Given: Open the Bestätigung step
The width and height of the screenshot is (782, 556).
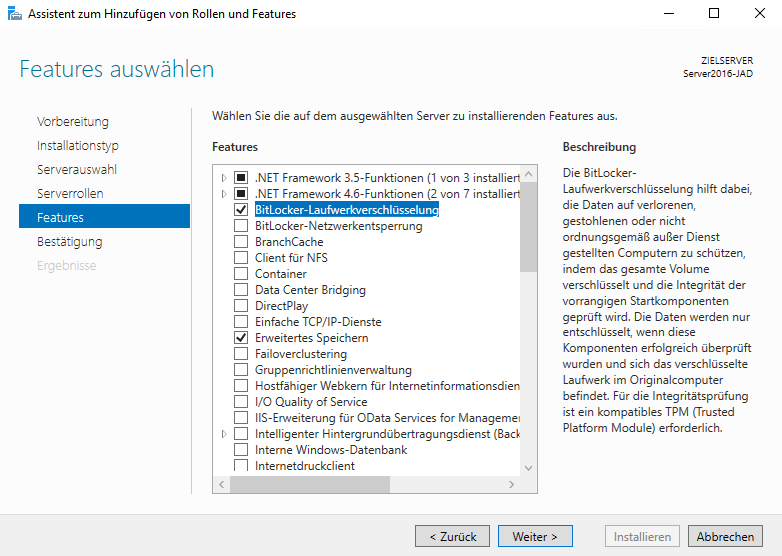Looking at the screenshot, I should 69,241.
